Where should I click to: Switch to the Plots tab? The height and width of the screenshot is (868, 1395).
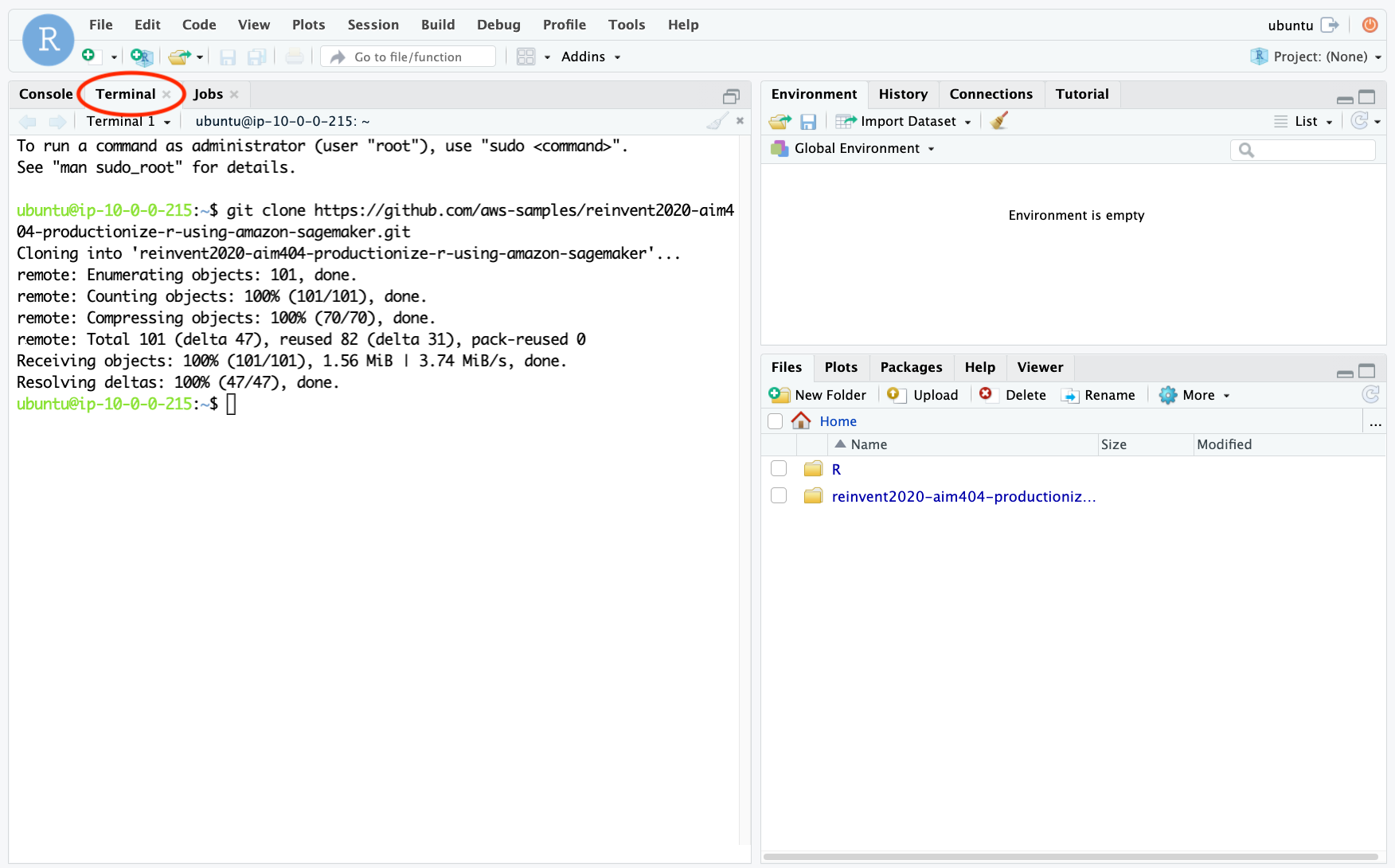[x=841, y=367]
